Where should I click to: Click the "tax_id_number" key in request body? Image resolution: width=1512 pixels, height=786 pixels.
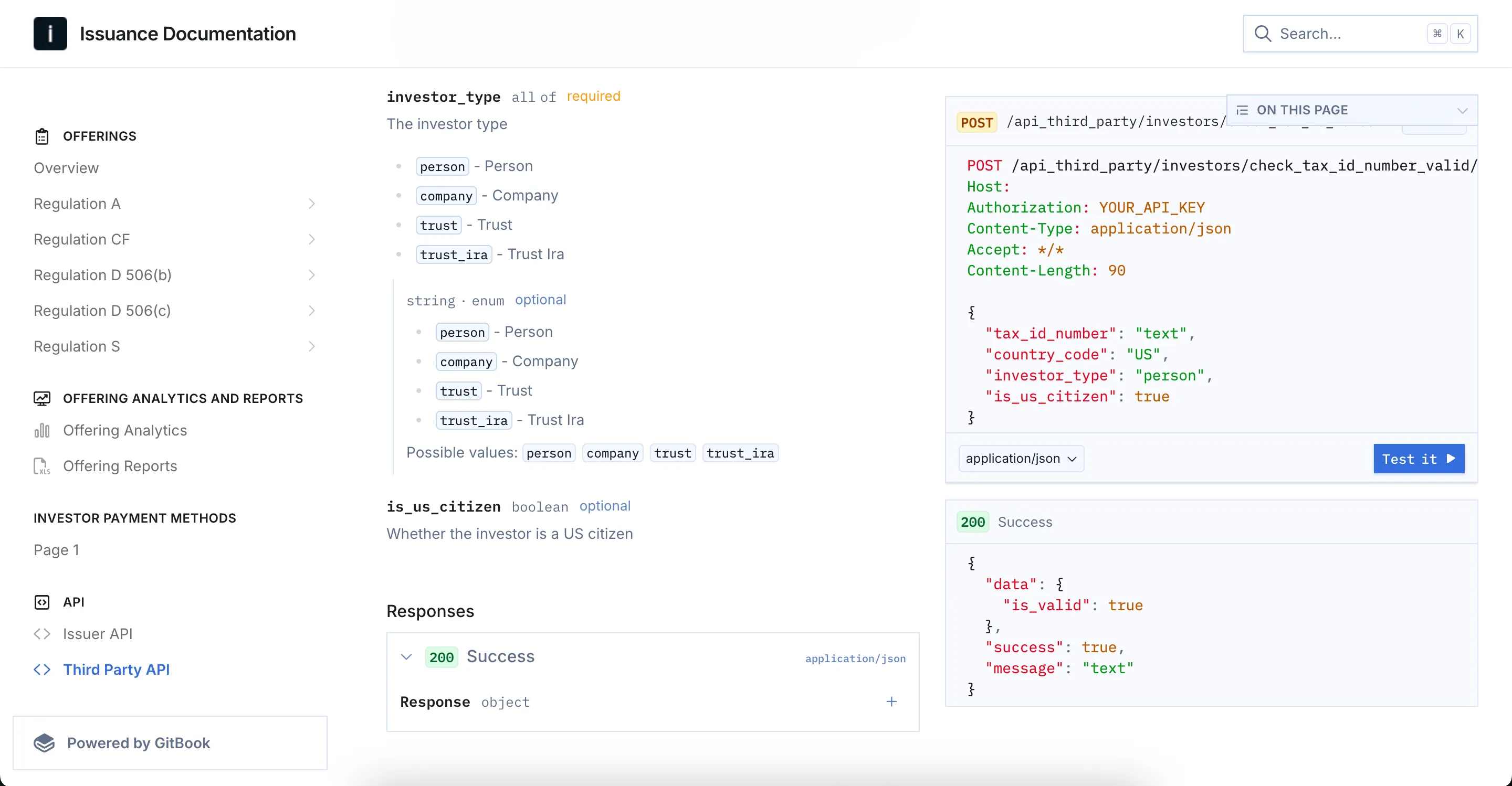coord(1050,334)
